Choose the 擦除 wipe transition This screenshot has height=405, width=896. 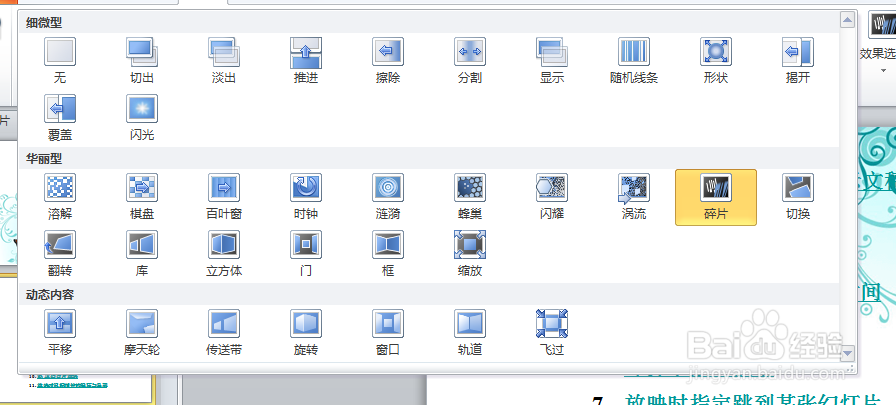[x=387, y=61]
